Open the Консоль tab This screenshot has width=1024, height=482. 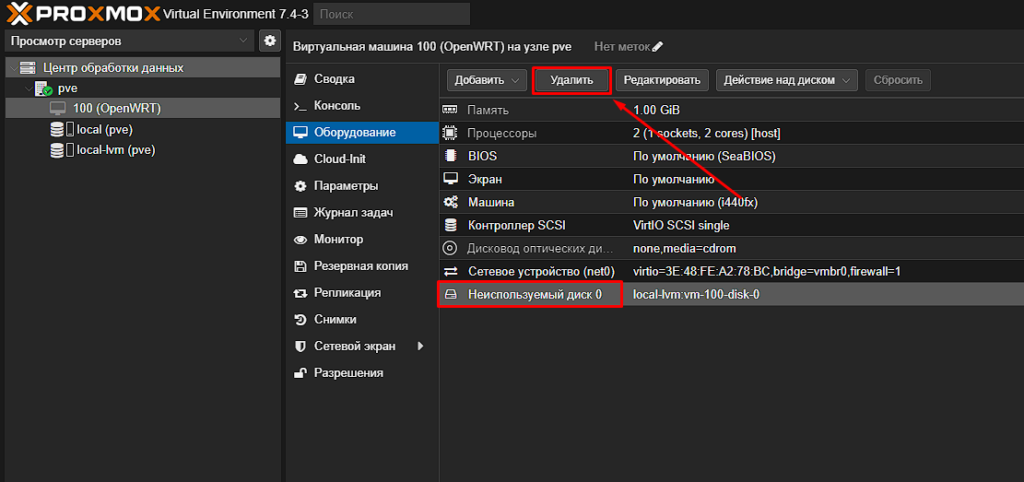click(362, 106)
